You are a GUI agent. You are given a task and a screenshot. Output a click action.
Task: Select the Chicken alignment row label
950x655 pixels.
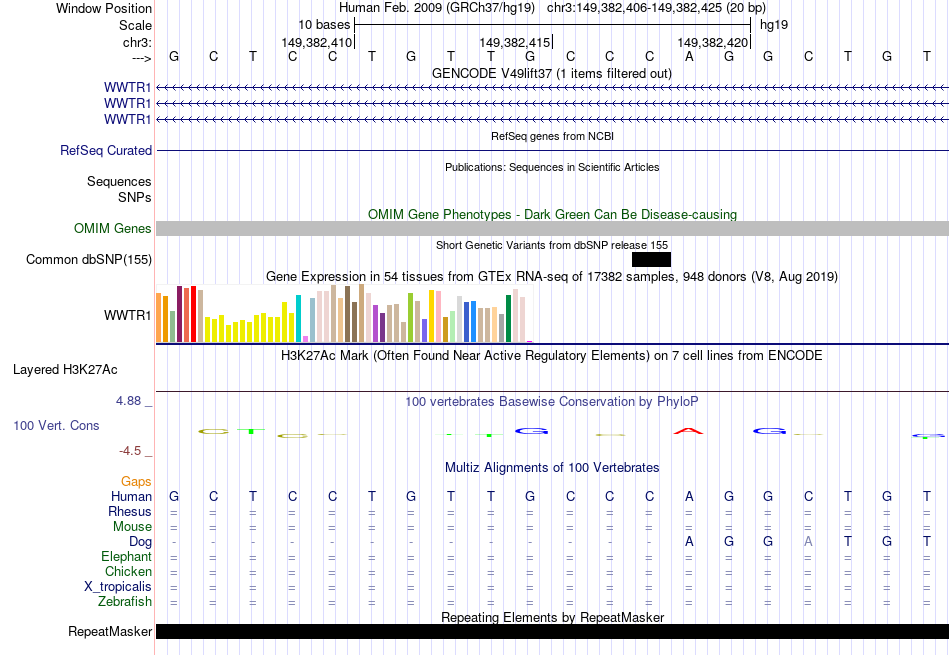(x=128, y=571)
